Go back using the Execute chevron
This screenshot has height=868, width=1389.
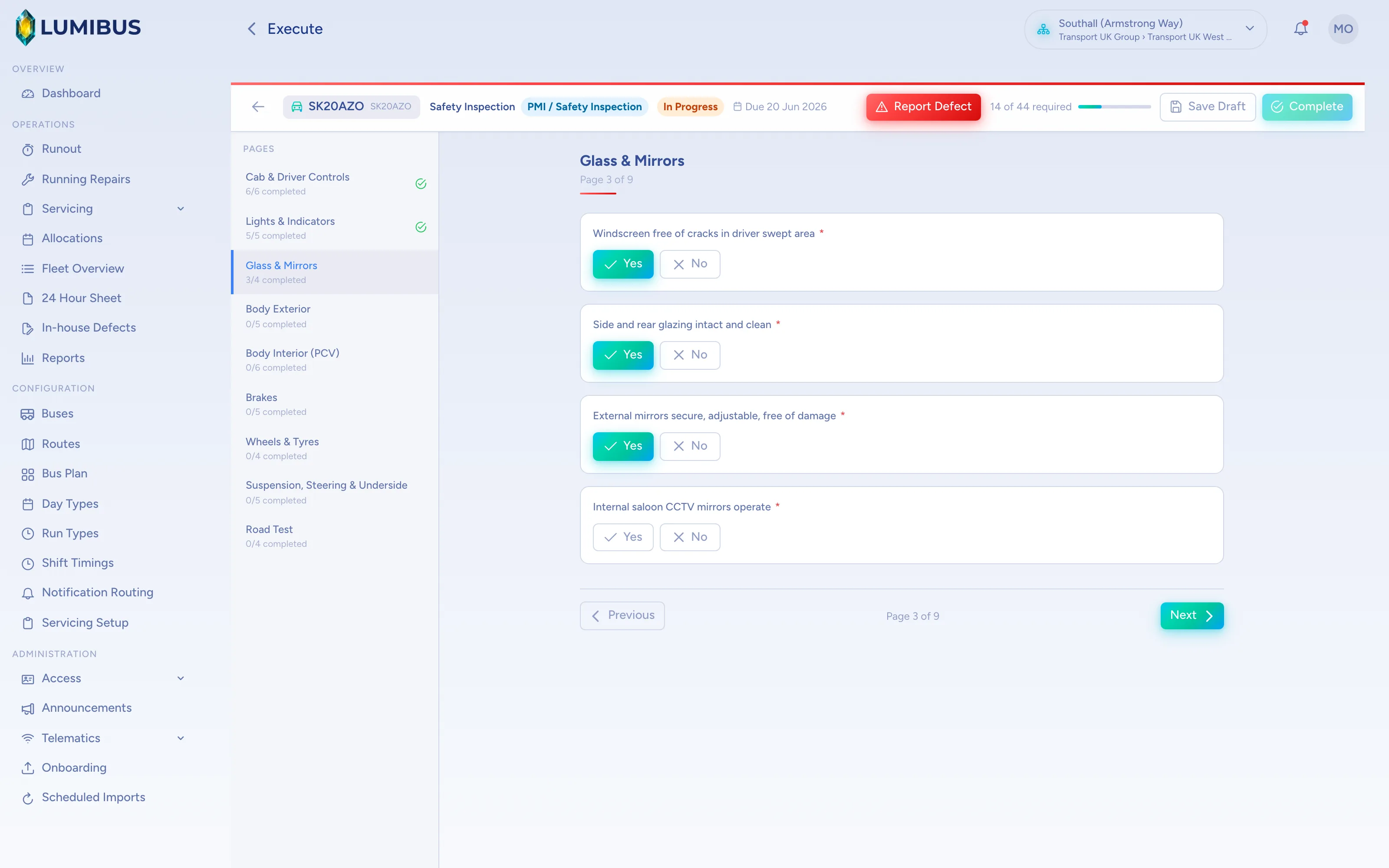(x=251, y=29)
